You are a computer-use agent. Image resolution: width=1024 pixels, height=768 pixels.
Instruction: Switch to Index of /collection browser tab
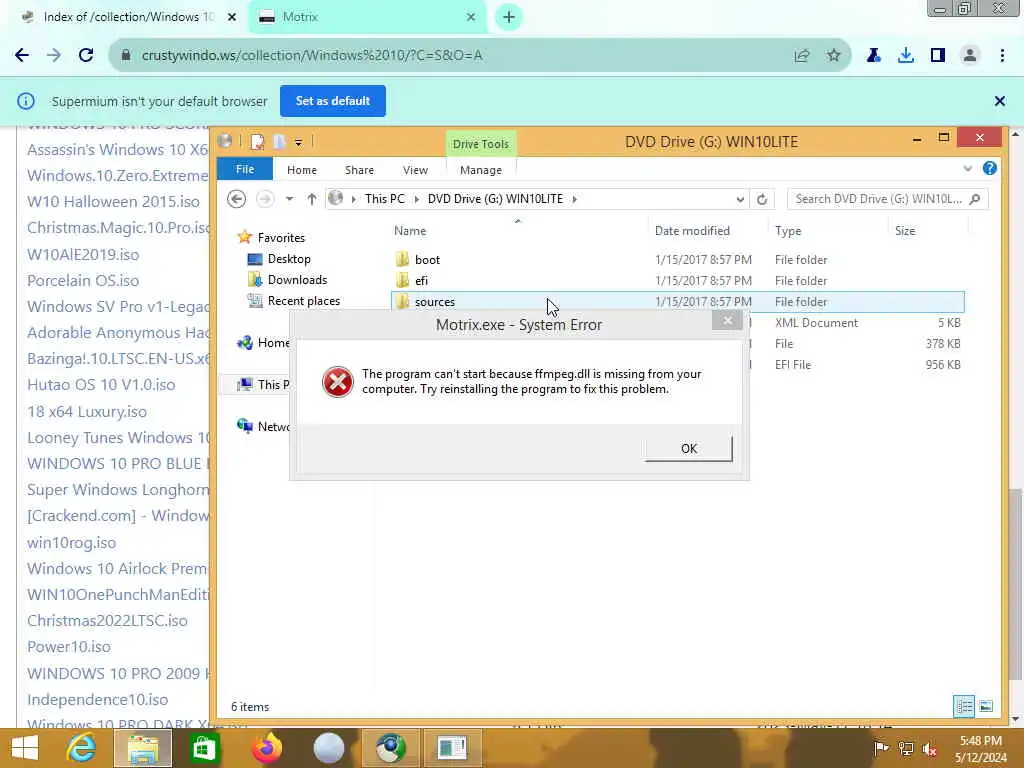click(128, 17)
